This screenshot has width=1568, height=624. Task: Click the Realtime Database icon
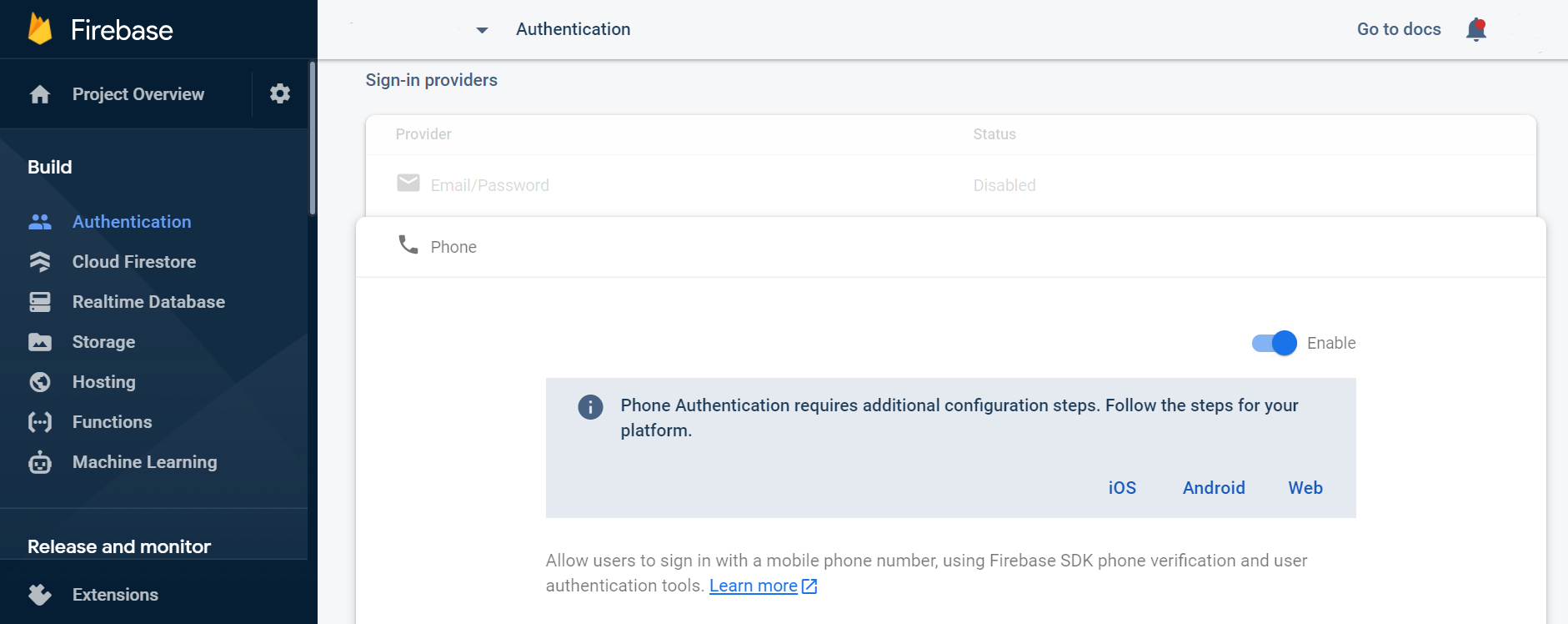pyautogui.click(x=40, y=302)
